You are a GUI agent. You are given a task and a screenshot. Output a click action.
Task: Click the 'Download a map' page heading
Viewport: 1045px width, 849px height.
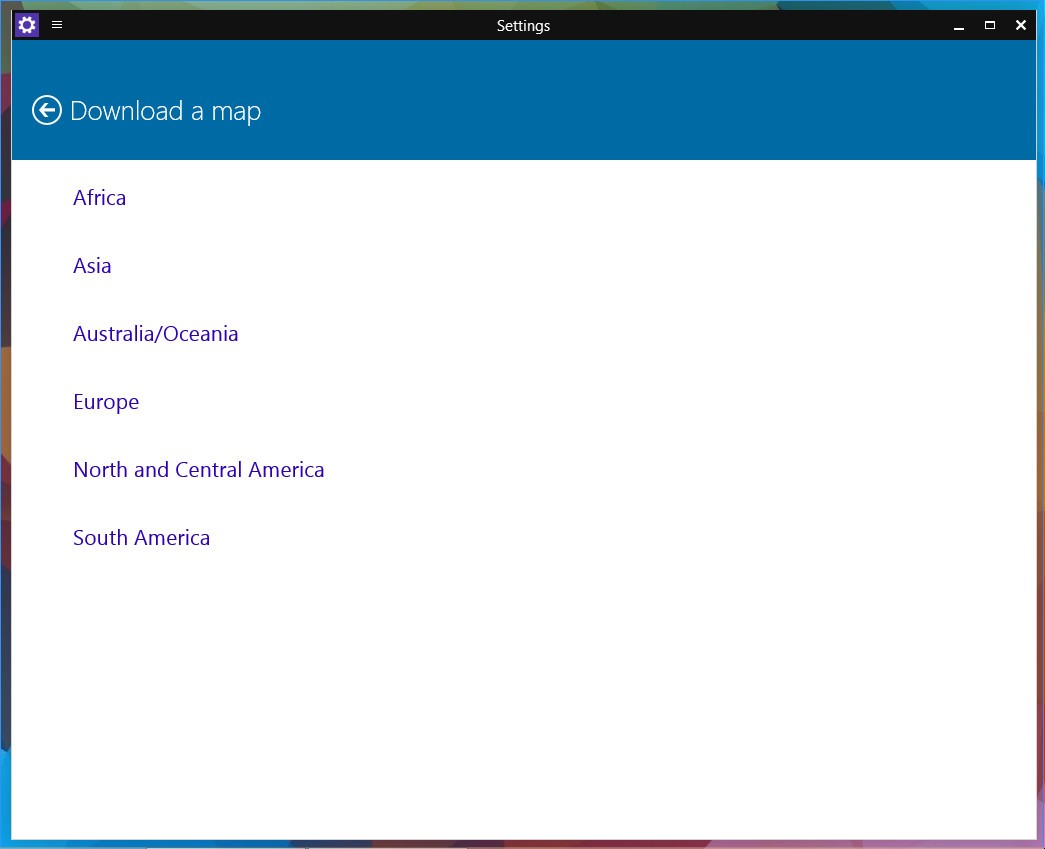(165, 111)
